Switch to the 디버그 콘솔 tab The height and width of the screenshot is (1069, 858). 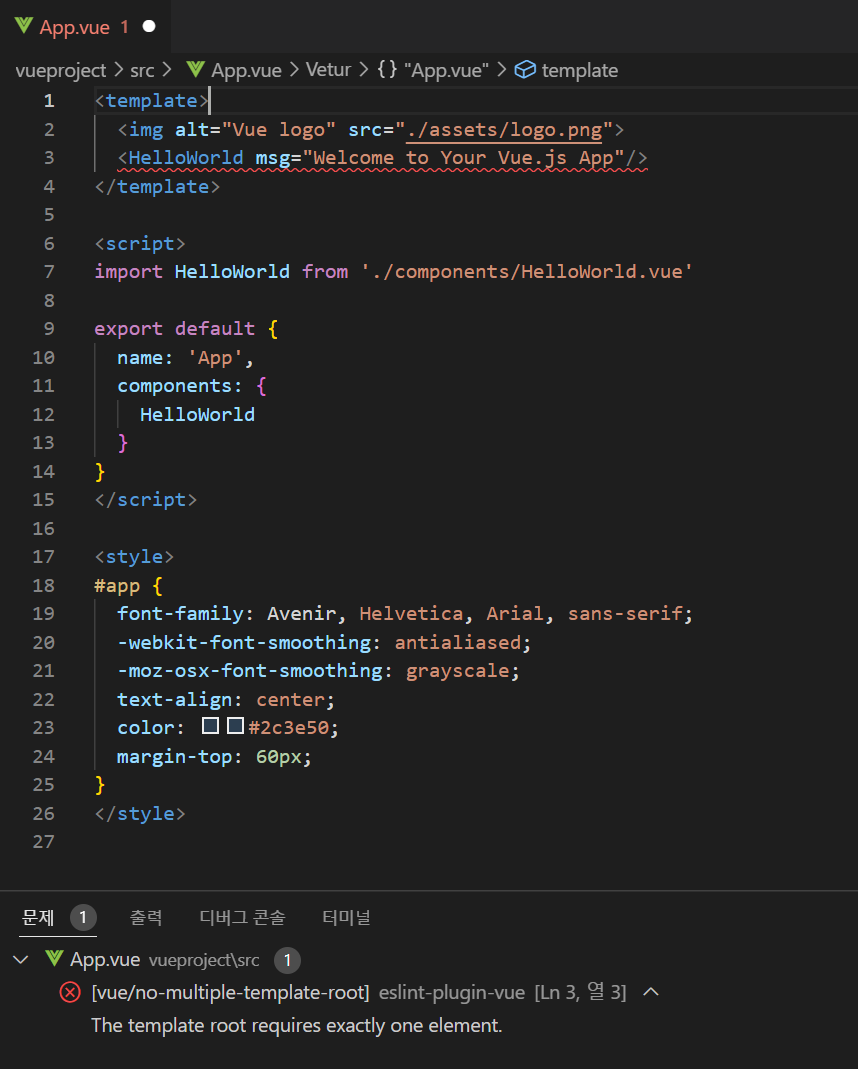point(242,918)
